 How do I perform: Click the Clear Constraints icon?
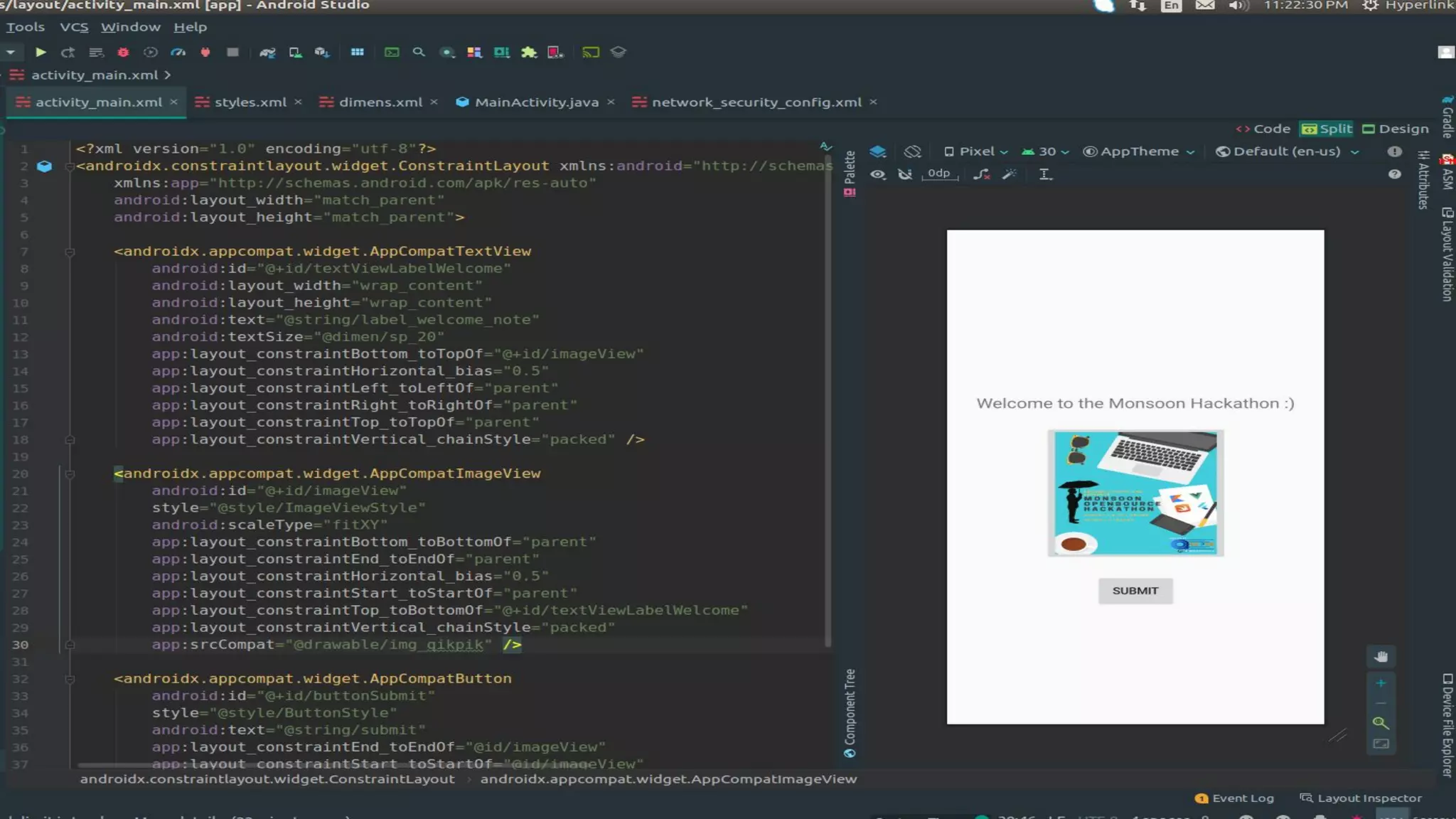981,174
